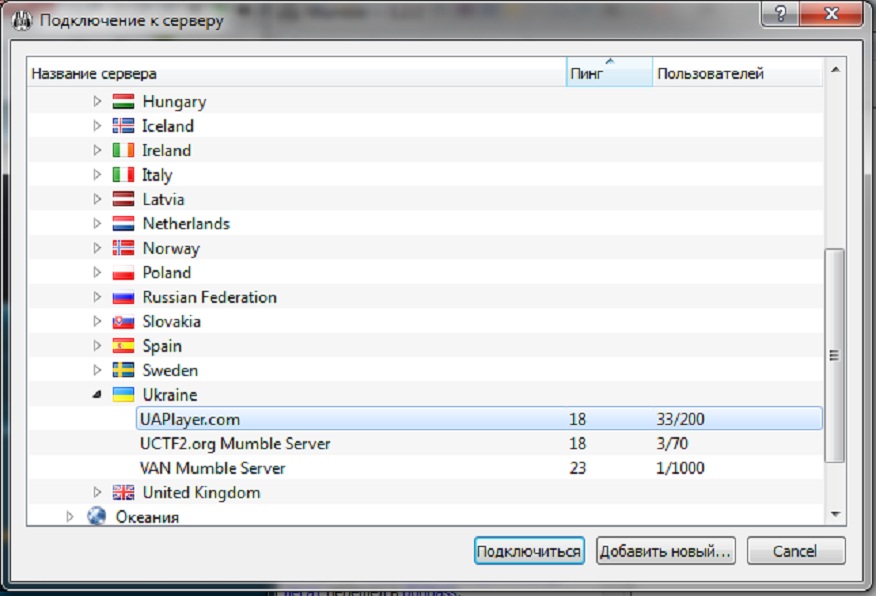The height and width of the screenshot is (596, 876).
Task: Expand the Italy server list
Action: (97, 175)
